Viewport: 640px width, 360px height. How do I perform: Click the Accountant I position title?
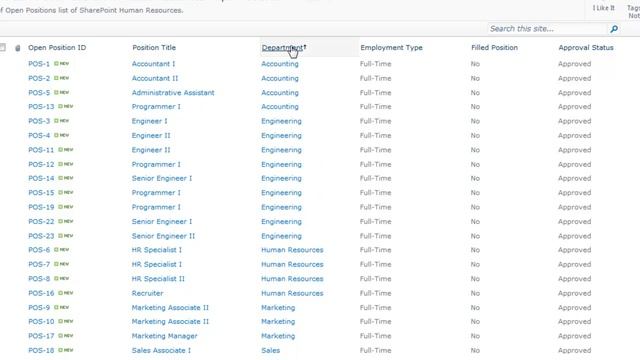(x=153, y=64)
